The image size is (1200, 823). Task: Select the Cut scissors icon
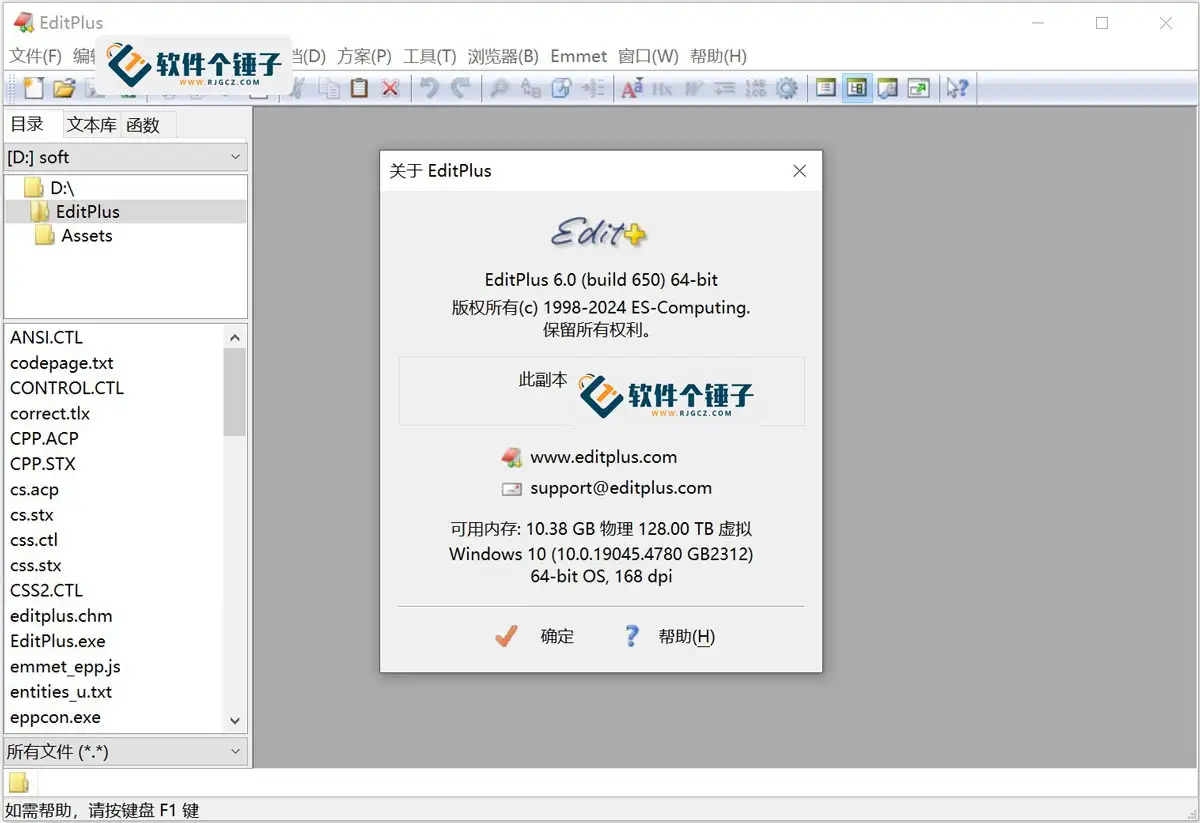(297, 88)
